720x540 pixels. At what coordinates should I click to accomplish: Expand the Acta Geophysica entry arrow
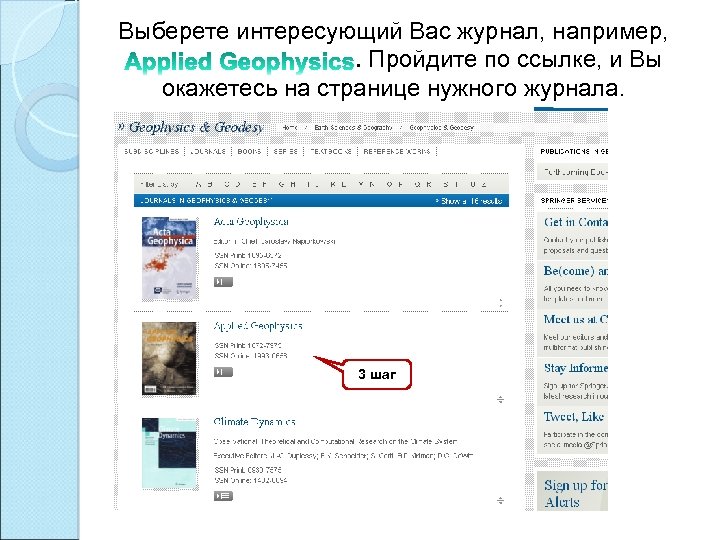(x=501, y=303)
